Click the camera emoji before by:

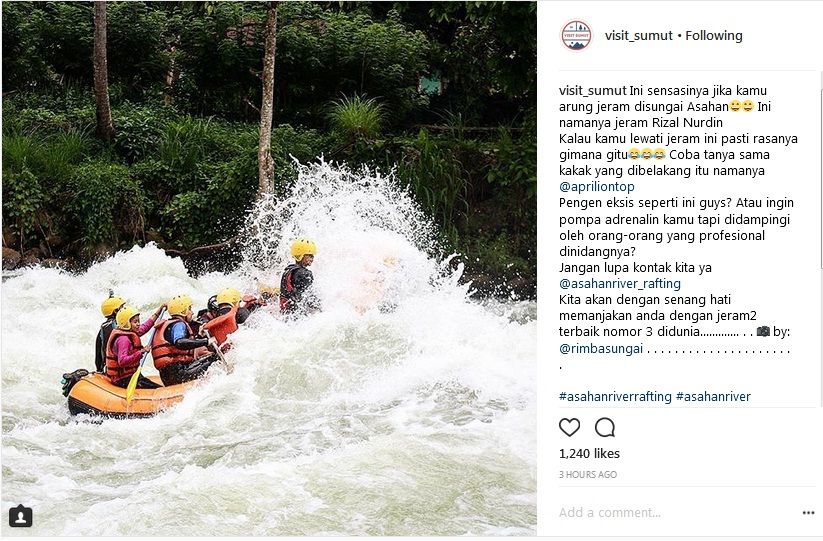[763, 332]
